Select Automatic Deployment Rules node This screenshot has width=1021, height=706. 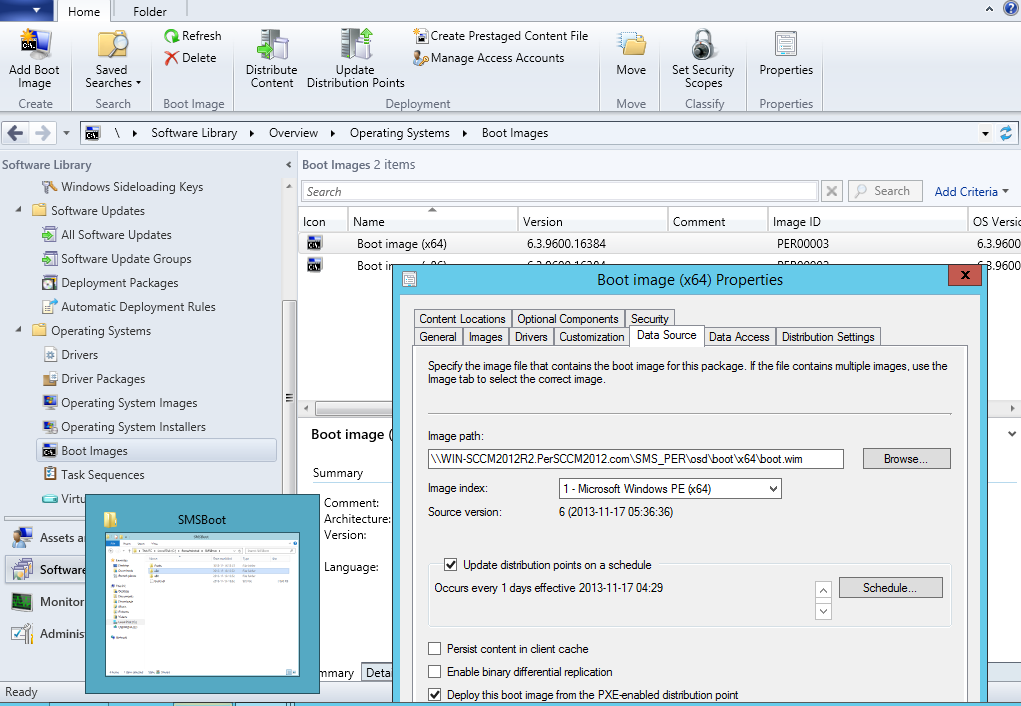click(x=129, y=307)
